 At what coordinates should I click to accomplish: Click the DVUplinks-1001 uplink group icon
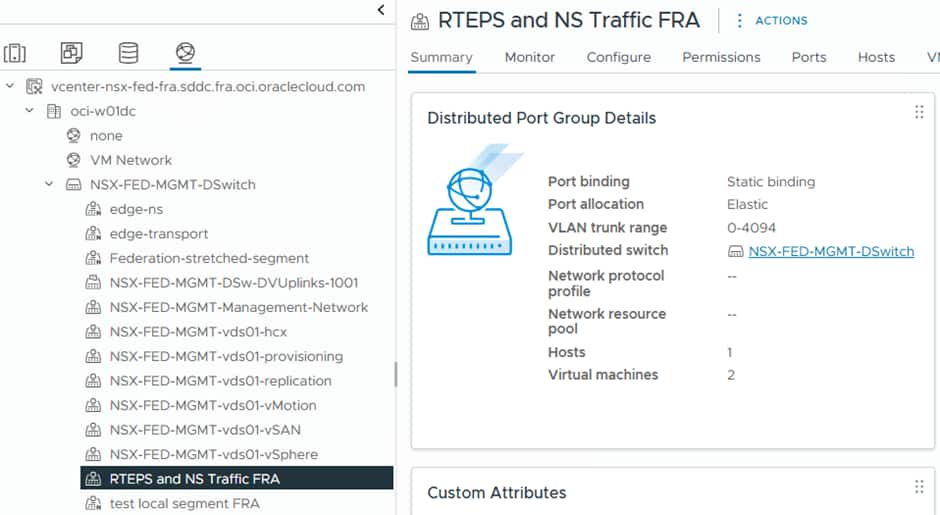click(x=93, y=282)
